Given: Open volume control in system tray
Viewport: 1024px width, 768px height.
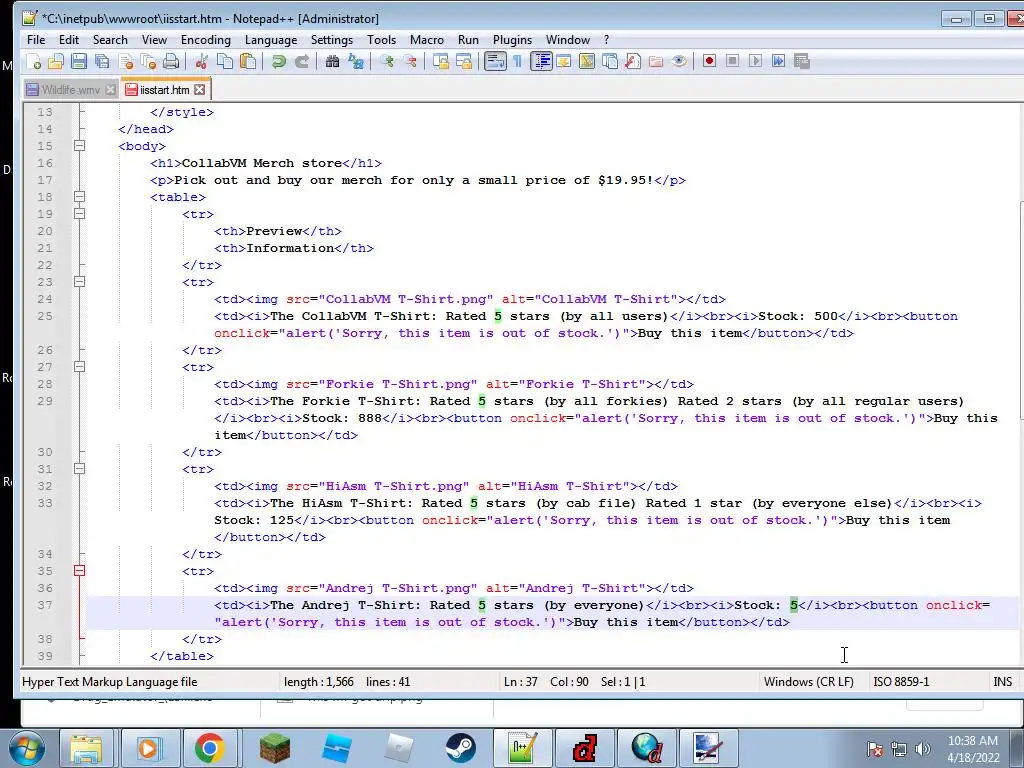Looking at the screenshot, I should (923, 748).
